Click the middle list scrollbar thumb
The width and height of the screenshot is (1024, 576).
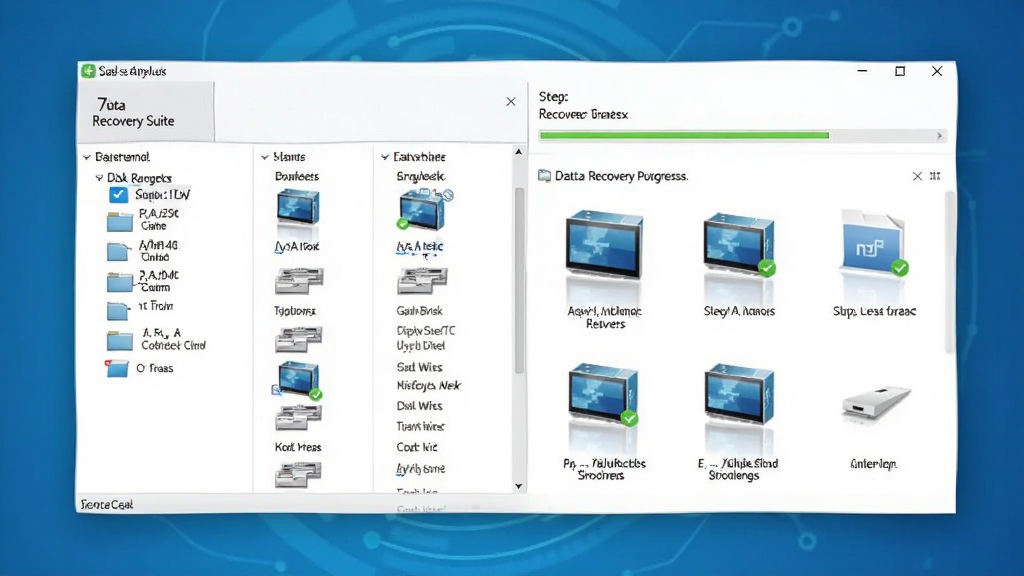pyautogui.click(x=519, y=281)
